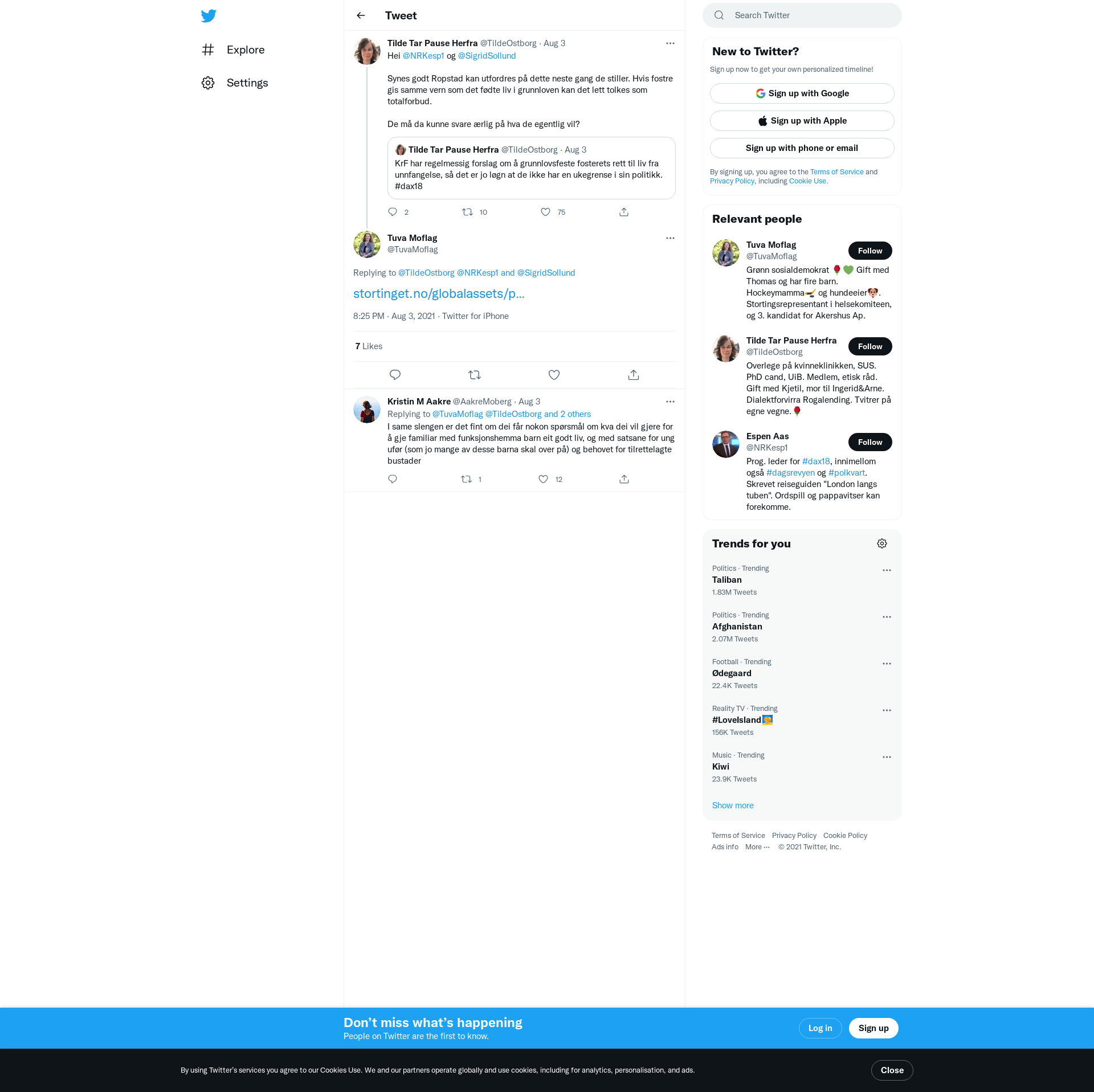Reply to Kristin M Aakre's tweet
Viewport: 1094px width, 1092px height.
tap(393, 479)
